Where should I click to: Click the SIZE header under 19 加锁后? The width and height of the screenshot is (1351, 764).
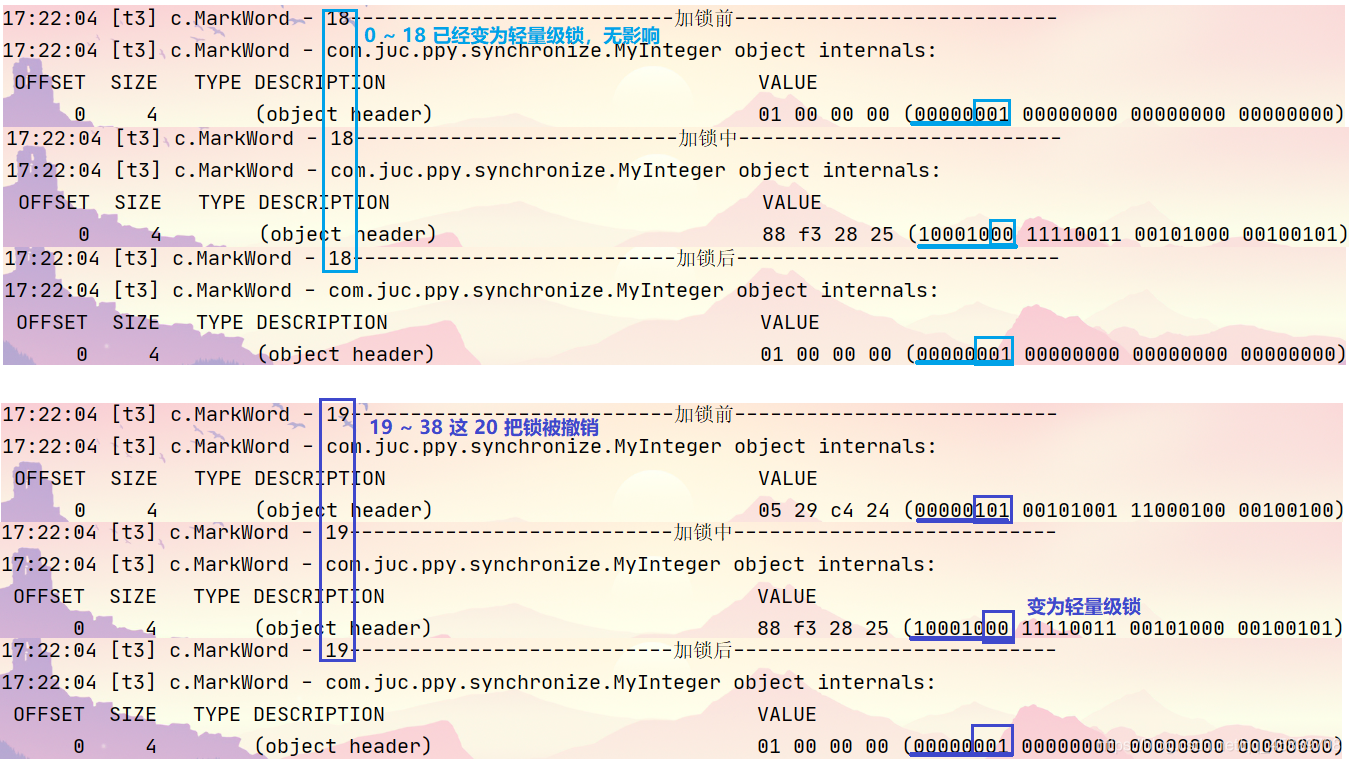click(x=133, y=714)
